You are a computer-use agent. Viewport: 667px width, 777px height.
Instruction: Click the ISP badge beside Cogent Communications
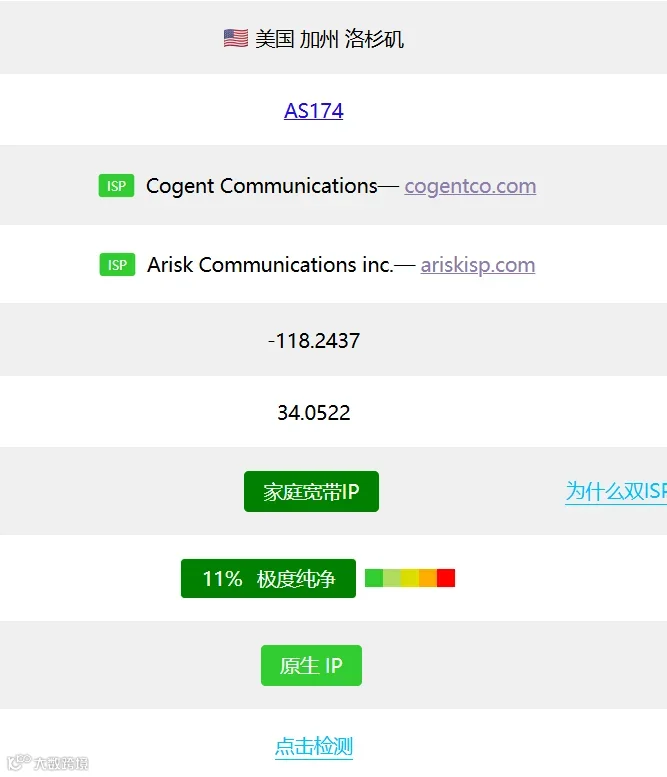pyautogui.click(x=116, y=186)
